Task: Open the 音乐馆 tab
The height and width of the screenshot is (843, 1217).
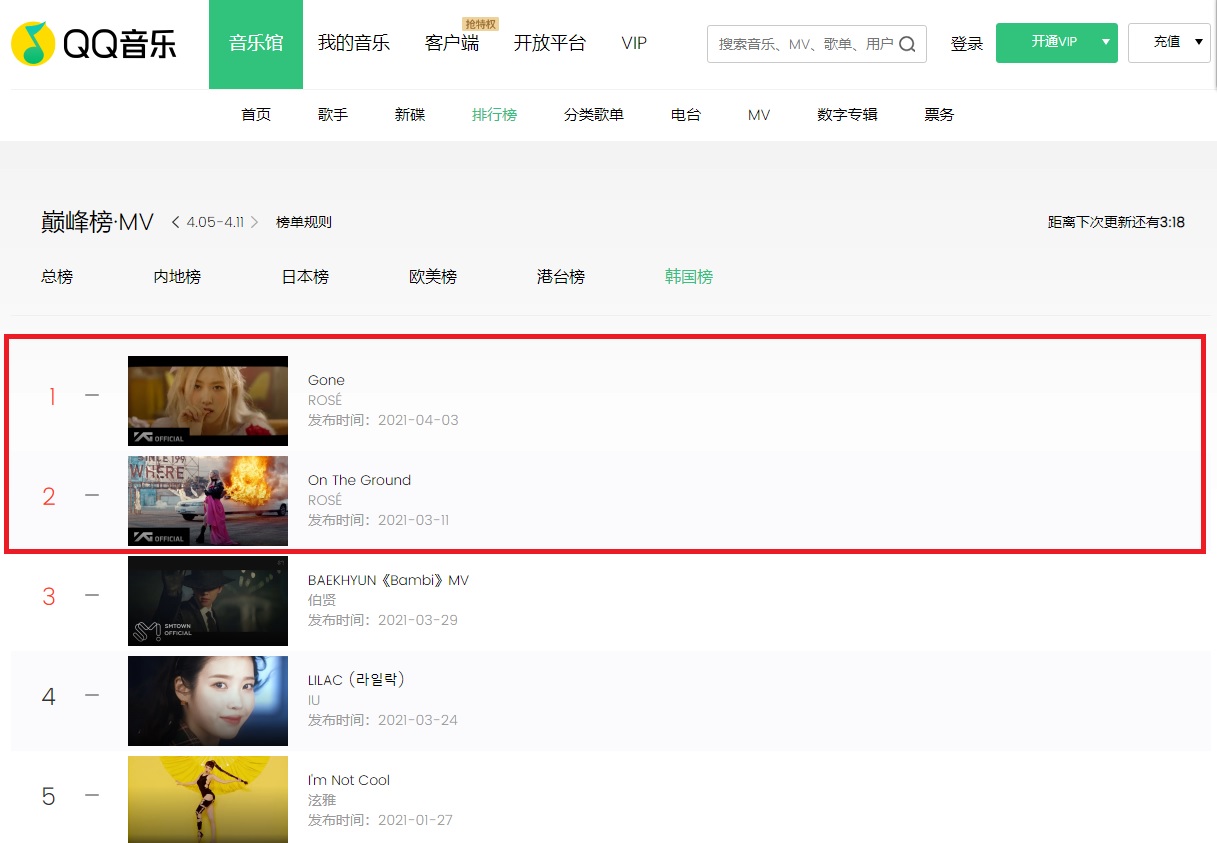Action: coord(256,44)
